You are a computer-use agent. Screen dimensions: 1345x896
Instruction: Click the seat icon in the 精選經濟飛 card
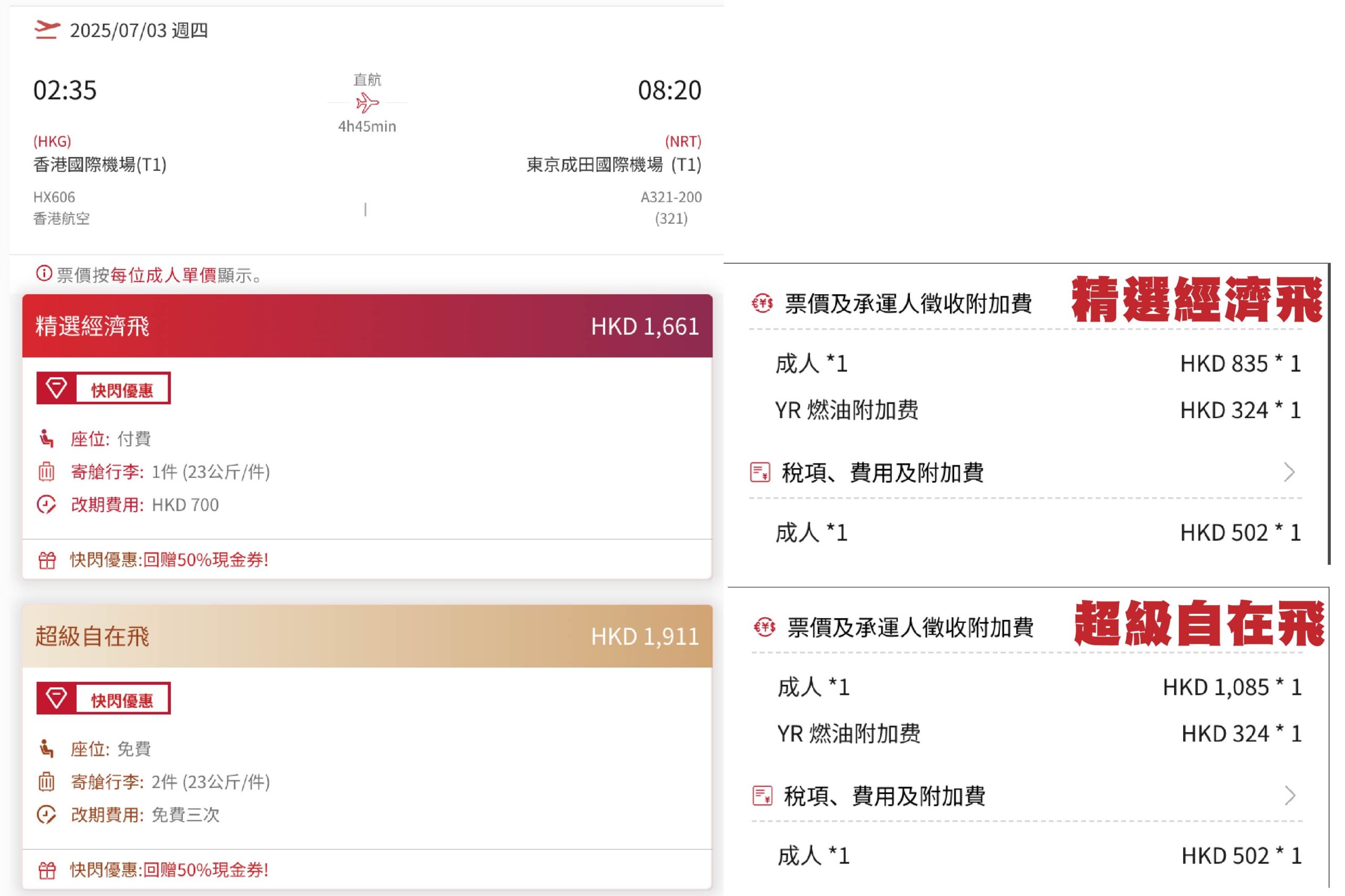tap(46, 439)
